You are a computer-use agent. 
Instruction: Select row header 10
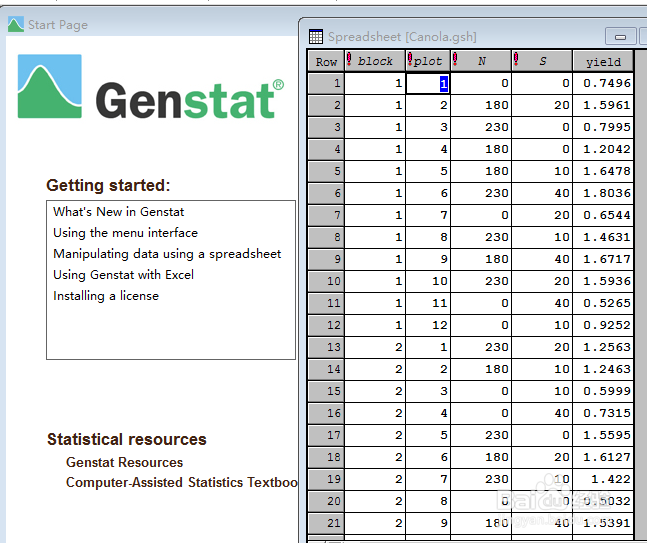click(326, 281)
